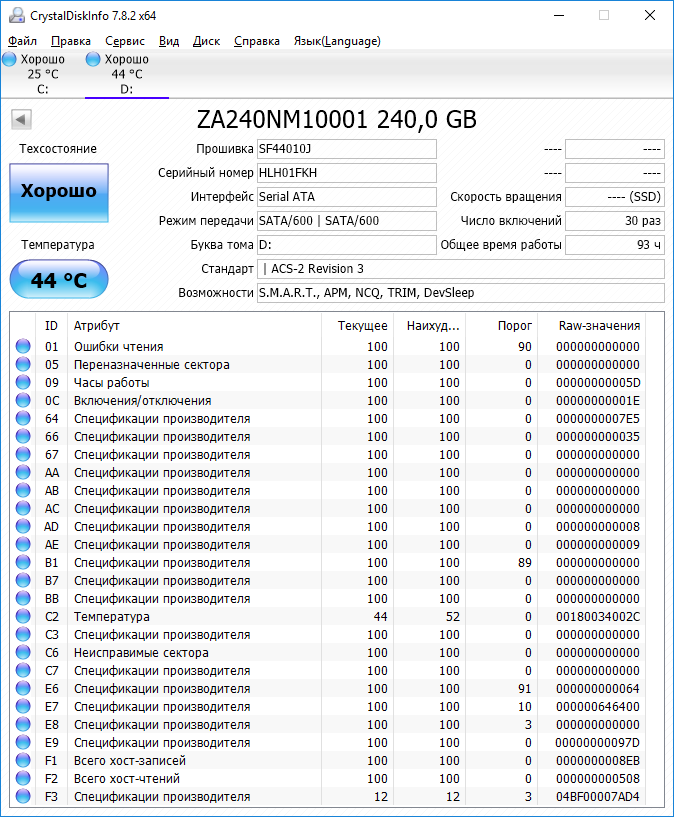Image resolution: width=674 pixels, height=817 pixels.
Task: Click raw value 0000000007E5
Action: click(x=597, y=418)
